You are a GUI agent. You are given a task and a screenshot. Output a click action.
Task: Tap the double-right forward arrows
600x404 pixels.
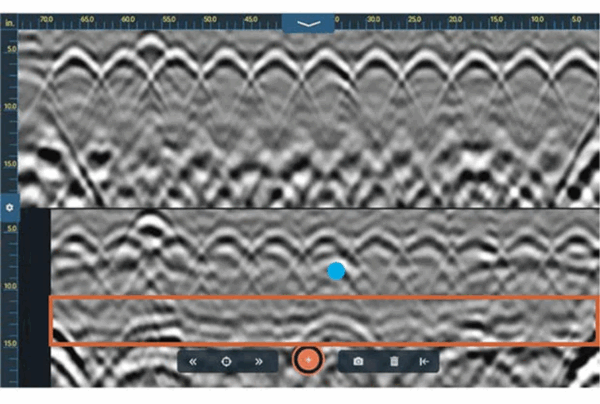259,362
